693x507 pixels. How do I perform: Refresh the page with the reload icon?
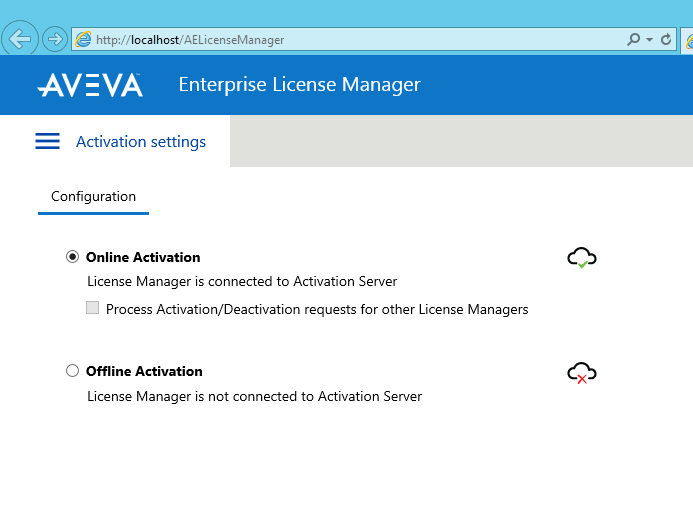click(x=666, y=39)
